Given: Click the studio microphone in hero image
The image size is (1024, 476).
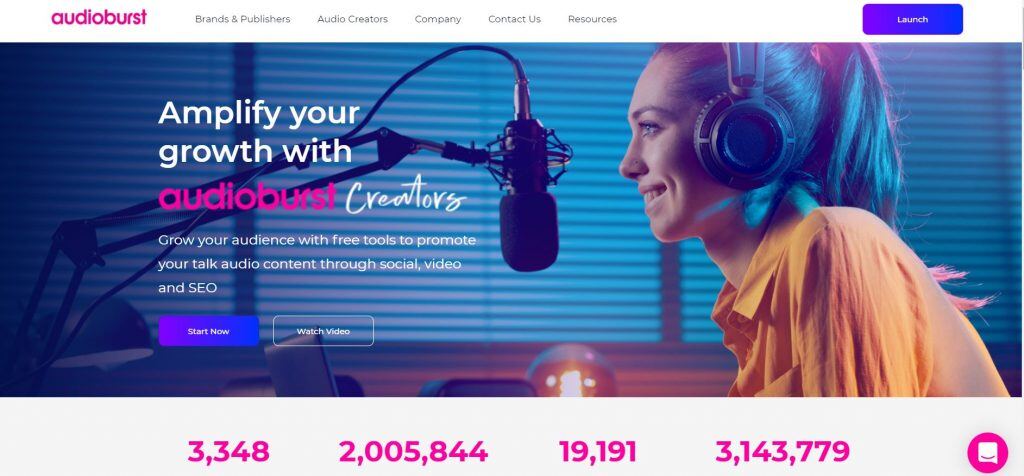Looking at the screenshot, I should (528, 197).
